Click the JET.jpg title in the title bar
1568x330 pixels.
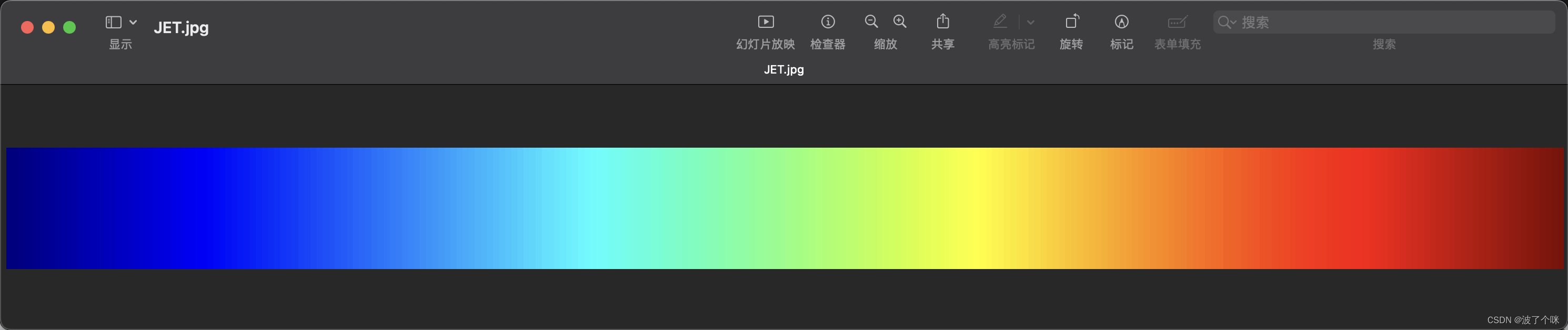pos(181,27)
